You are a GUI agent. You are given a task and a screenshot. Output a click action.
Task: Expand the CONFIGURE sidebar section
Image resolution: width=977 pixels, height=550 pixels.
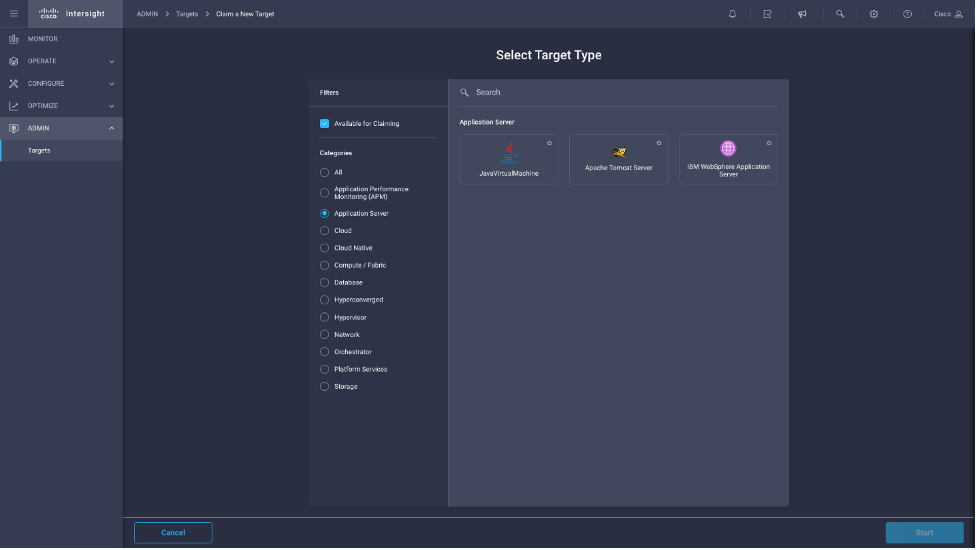coord(61,84)
